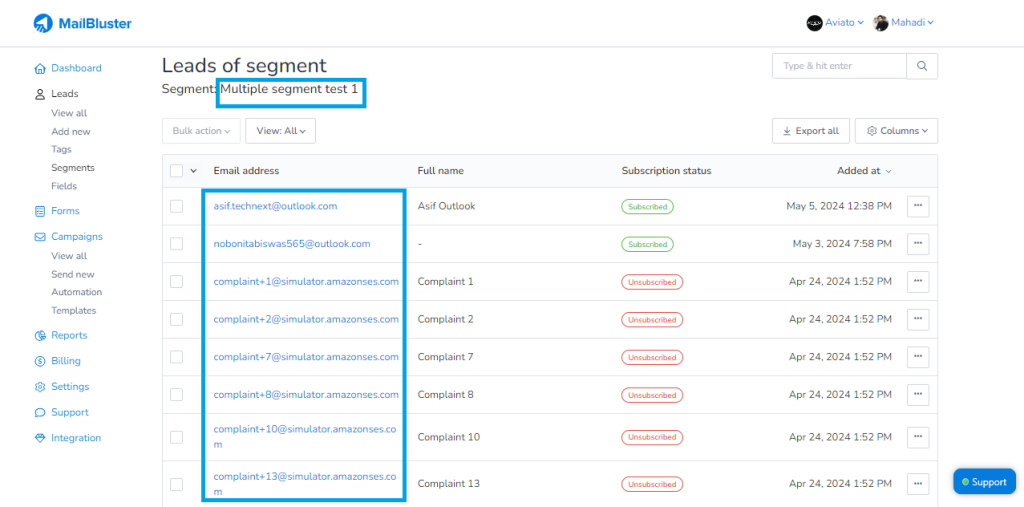Open row actions for Asif Outlook
Screen dimensions: 1024x507
pyautogui.click(x=917, y=206)
